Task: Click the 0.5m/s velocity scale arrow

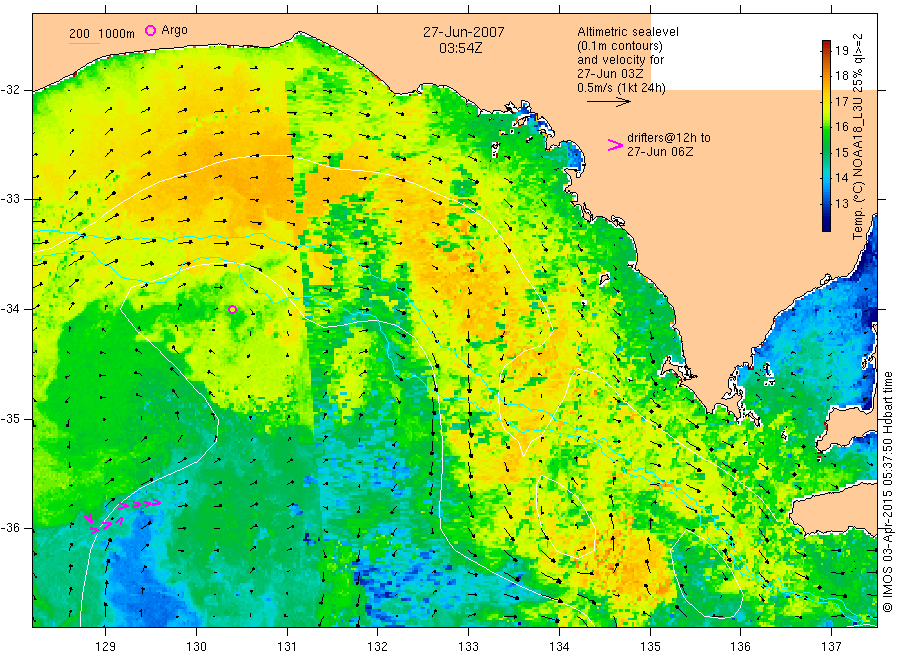Action: coord(608,102)
